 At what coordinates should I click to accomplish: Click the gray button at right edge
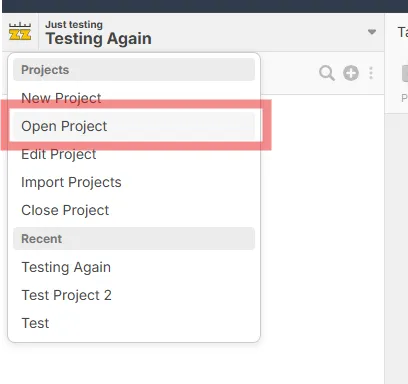[x=405, y=73]
